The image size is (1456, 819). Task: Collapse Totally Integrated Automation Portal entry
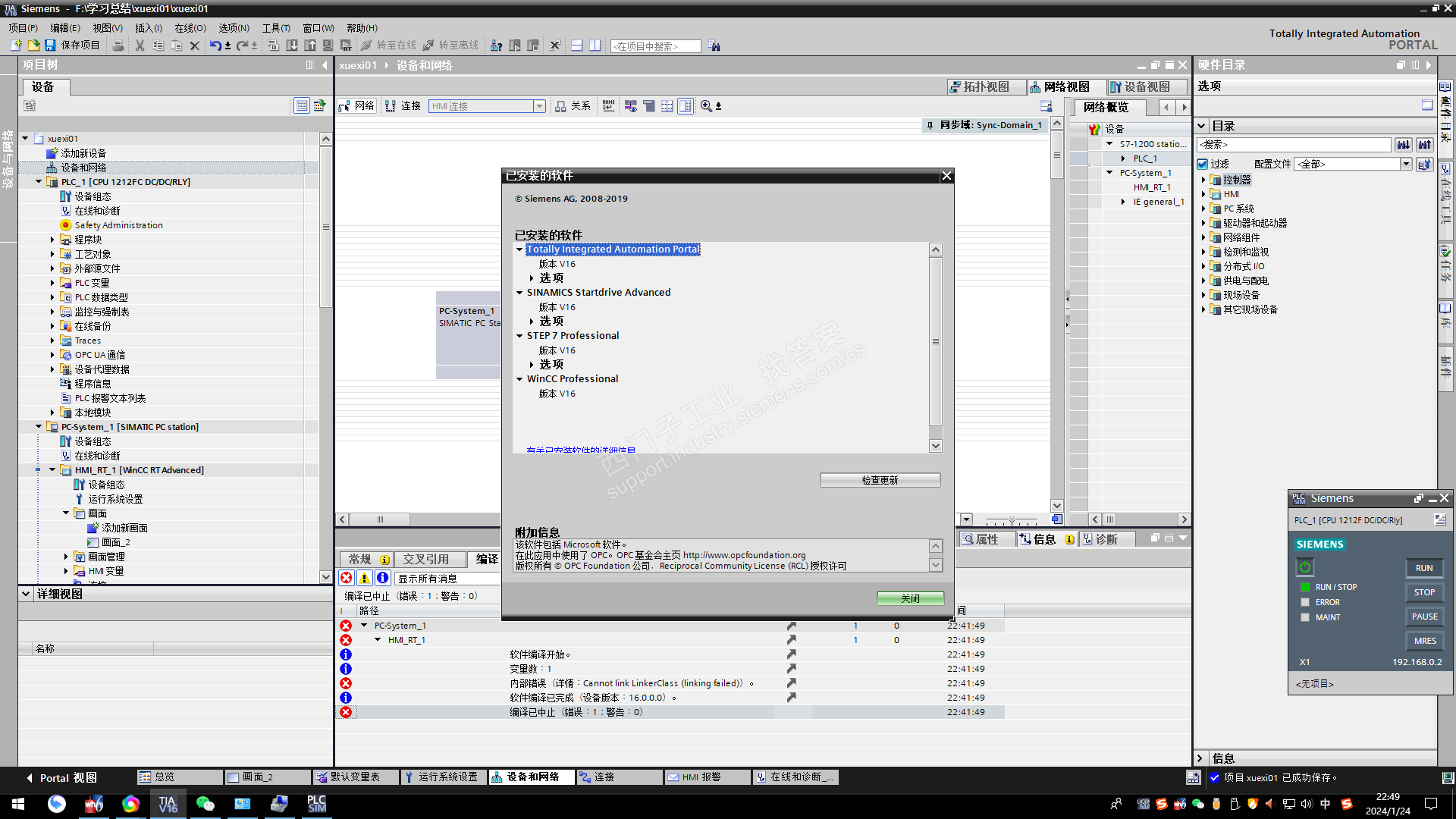click(519, 249)
